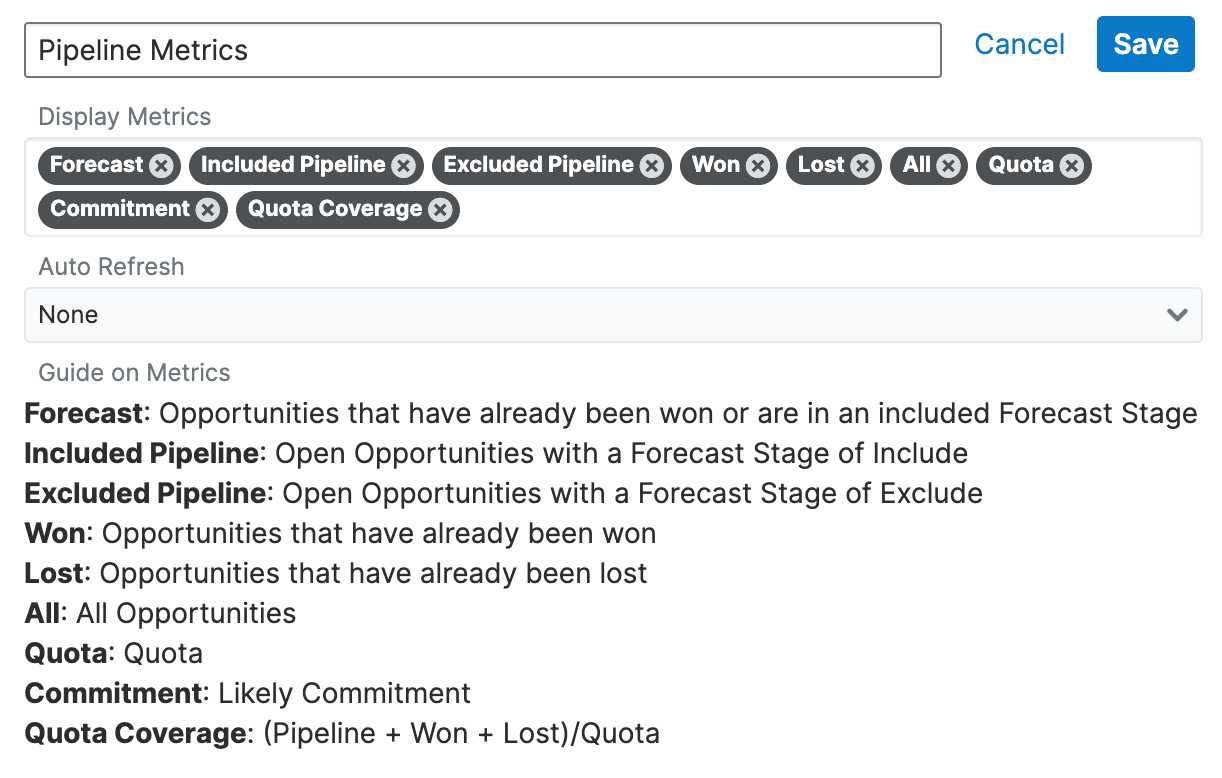This screenshot has width=1222, height=778.
Task: Save the Pipeline Metrics settings
Action: 1145,44
